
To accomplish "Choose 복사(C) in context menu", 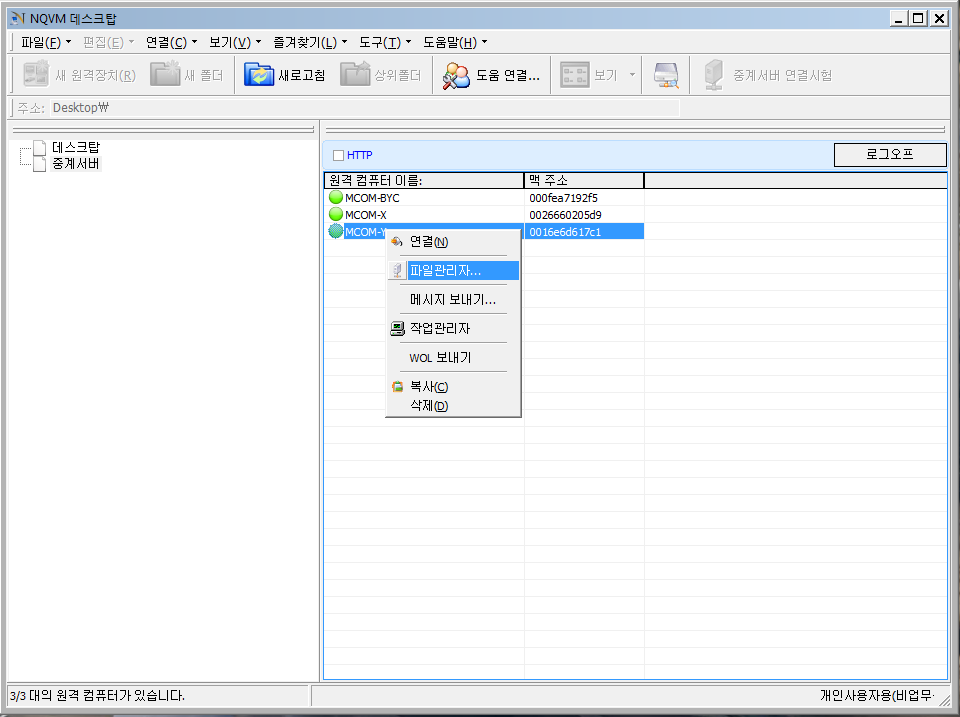I will (x=453, y=387).
